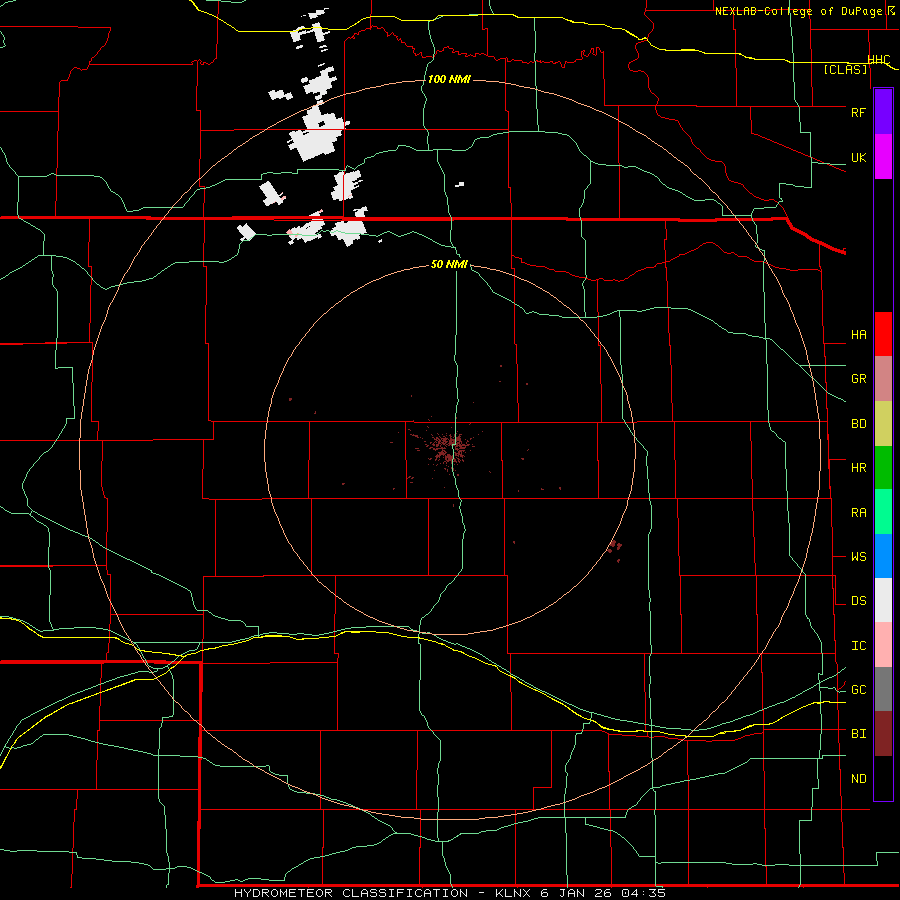Click the HR legend label
Viewport: 900px width, 900px height.
(858, 468)
